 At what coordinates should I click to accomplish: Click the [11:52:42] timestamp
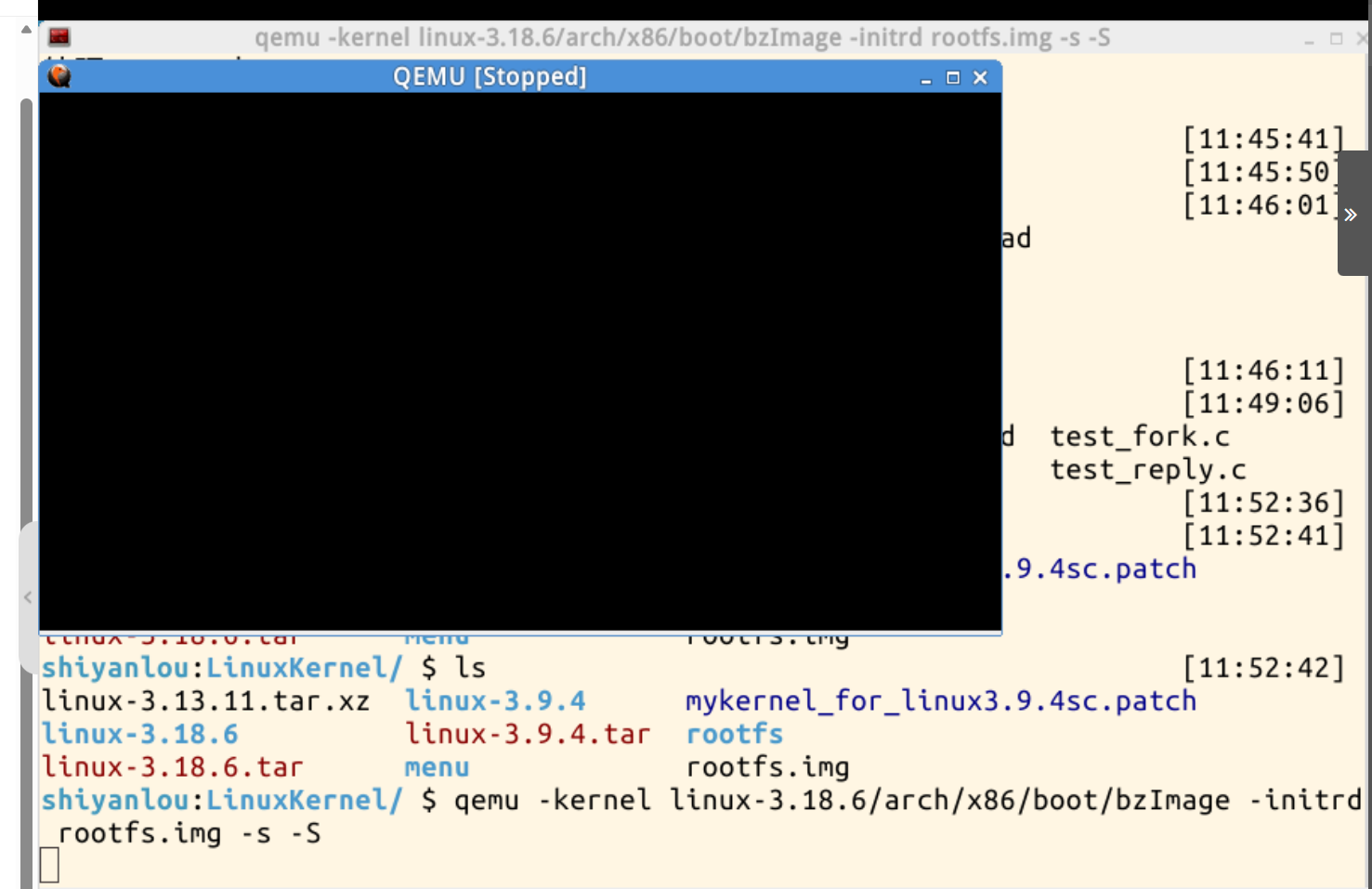[1264, 668]
